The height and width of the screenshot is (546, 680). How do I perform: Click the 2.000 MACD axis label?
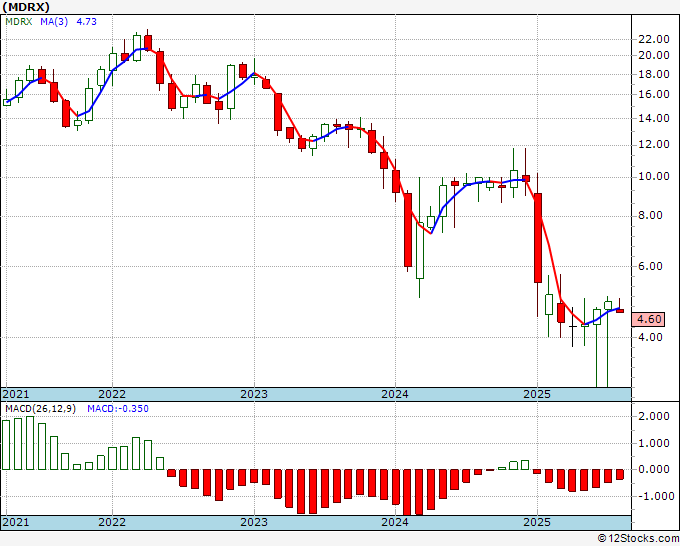pyautogui.click(x=654, y=417)
